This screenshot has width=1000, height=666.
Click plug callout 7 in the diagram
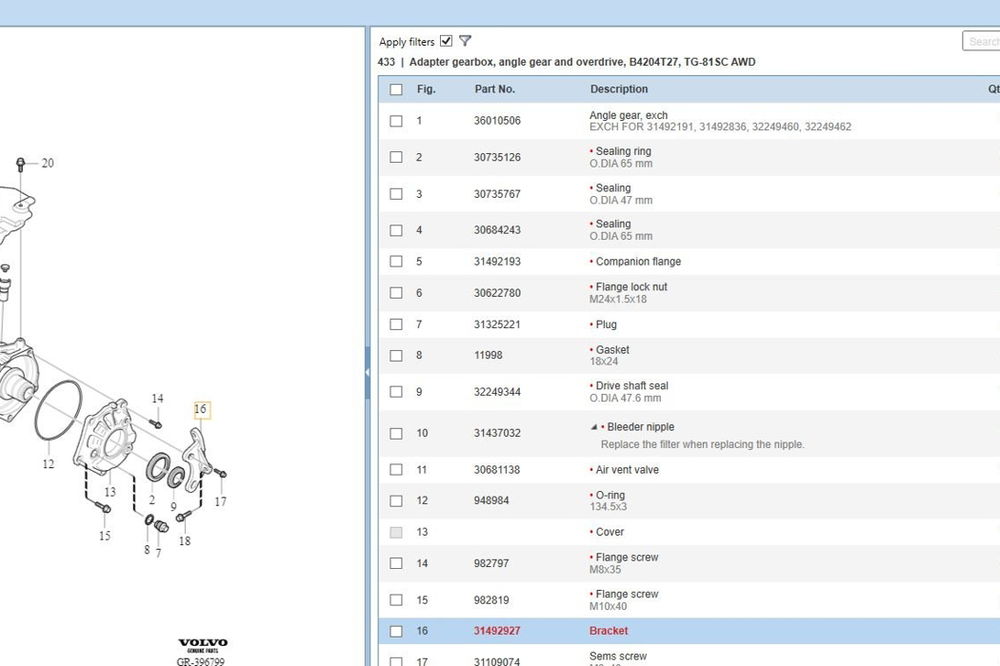tap(158, 552)
